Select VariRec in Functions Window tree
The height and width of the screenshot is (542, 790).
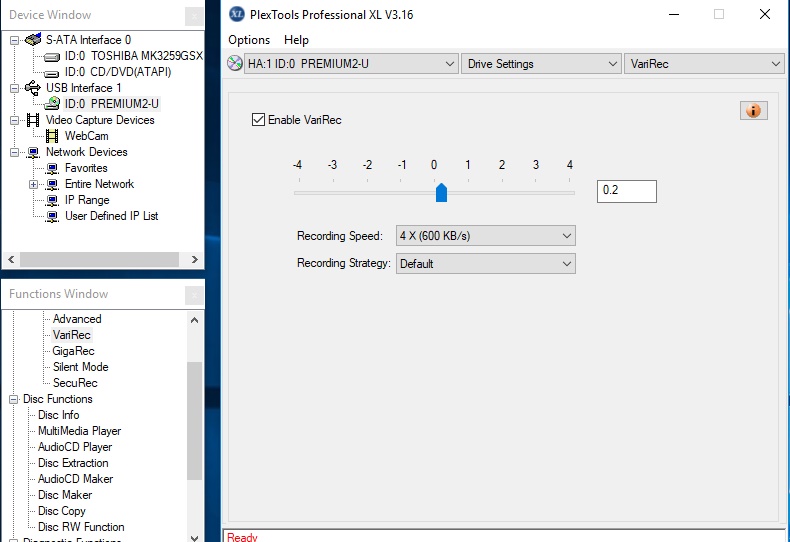pyautogui.click(x=72, y=335)
